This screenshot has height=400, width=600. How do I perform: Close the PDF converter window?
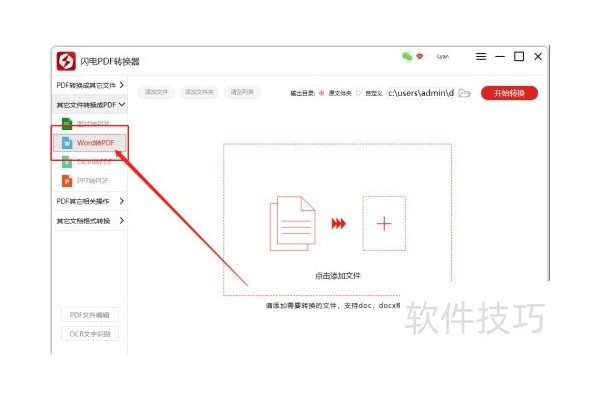(538, 57)
